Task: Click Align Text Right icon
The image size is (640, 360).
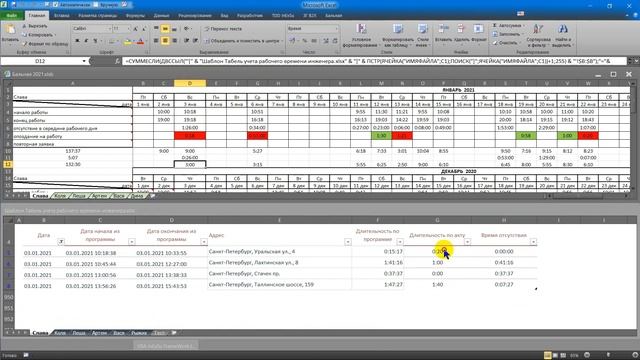Action: coord(174,41)
